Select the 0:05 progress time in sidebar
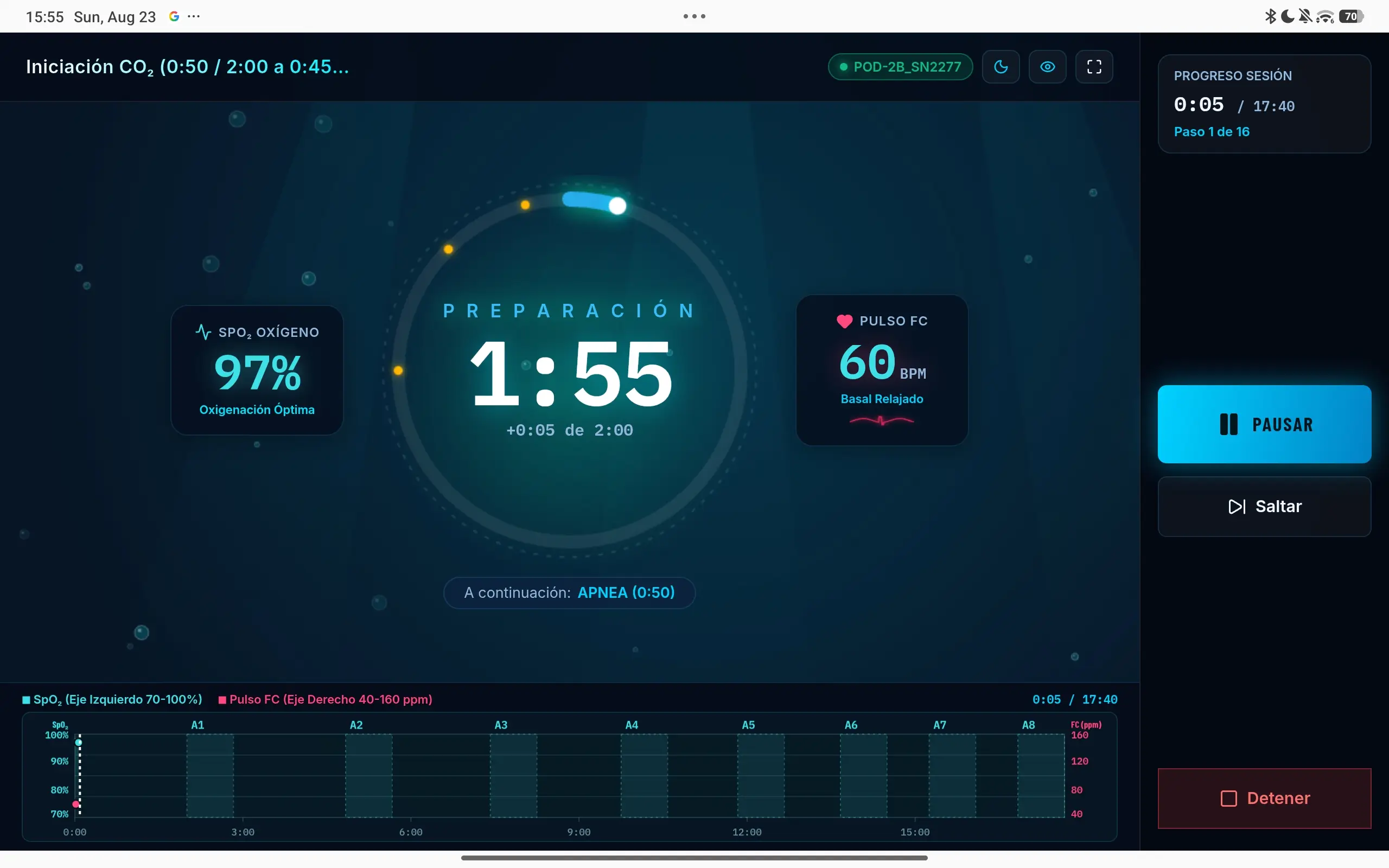Viewport: 1389px width, 868px height. (x=1199, y=105)
